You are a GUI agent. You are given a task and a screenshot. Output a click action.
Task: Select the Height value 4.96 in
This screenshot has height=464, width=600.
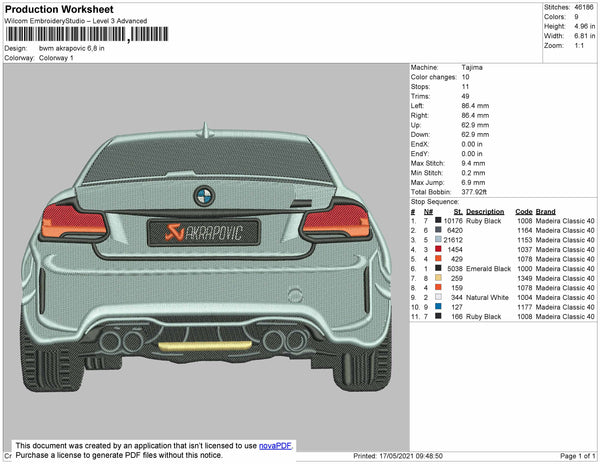click(x=584, y=26)
